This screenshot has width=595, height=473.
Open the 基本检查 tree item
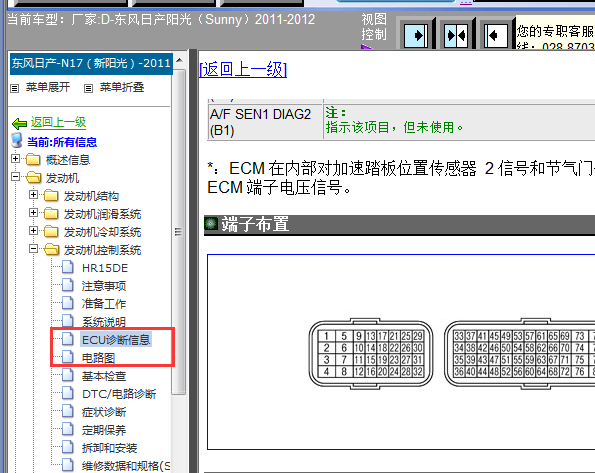click(104, 376)
